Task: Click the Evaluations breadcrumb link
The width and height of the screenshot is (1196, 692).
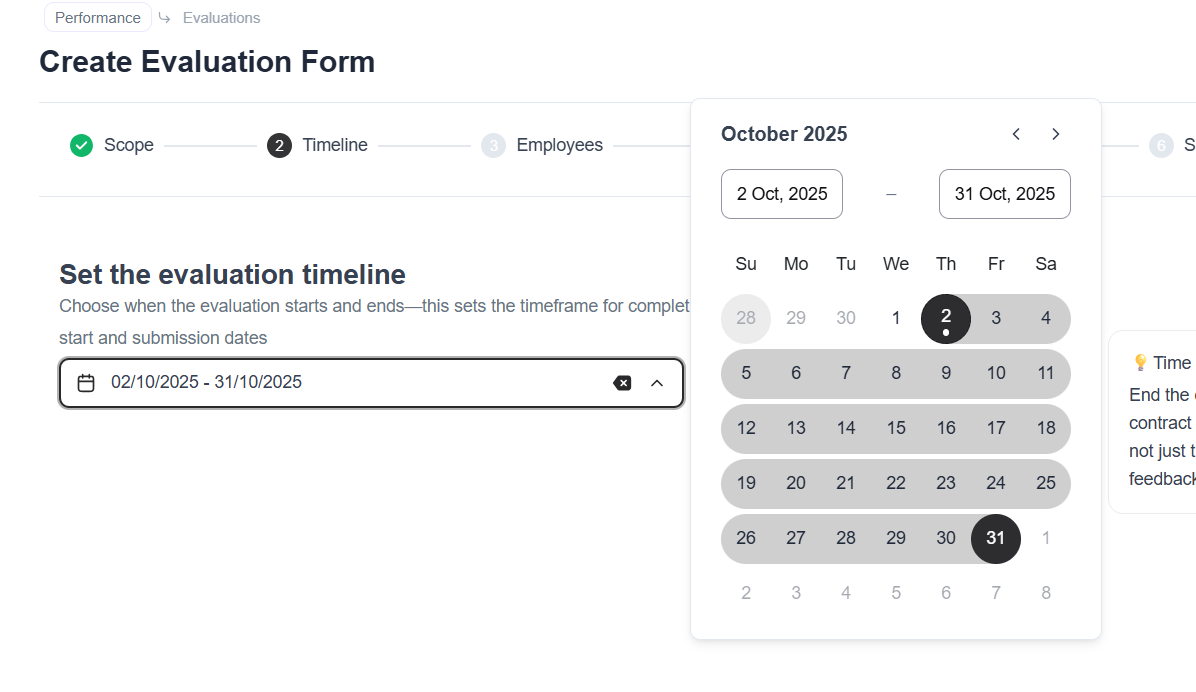Action: tap(221, 18)
